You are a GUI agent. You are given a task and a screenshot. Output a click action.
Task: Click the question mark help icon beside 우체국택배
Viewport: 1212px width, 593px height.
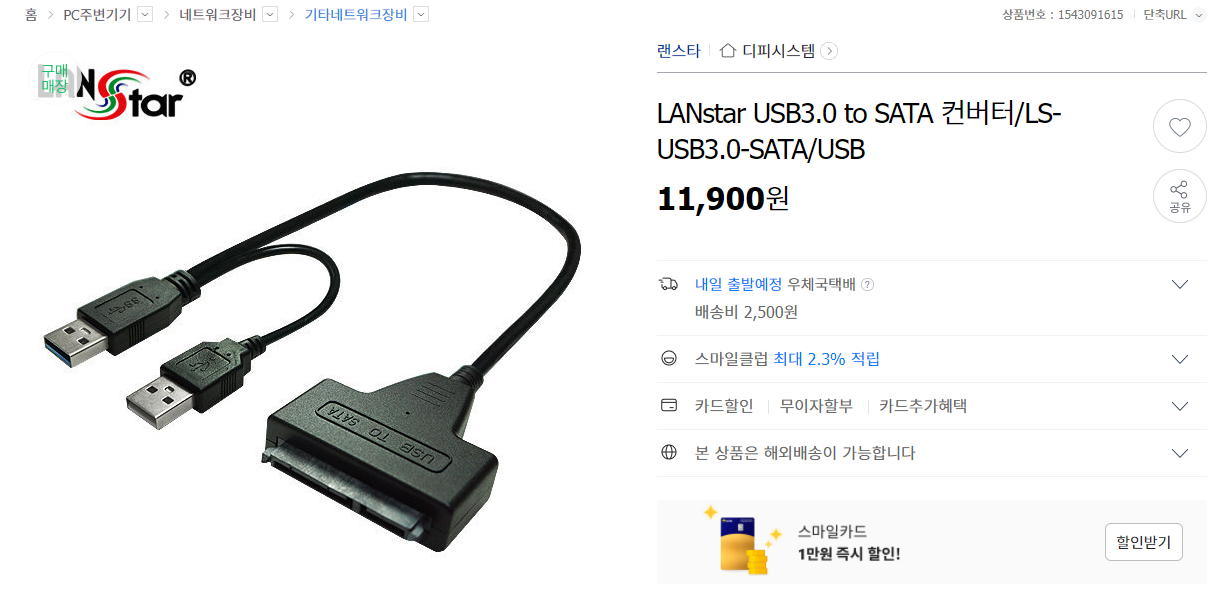[x=867, y=284]
